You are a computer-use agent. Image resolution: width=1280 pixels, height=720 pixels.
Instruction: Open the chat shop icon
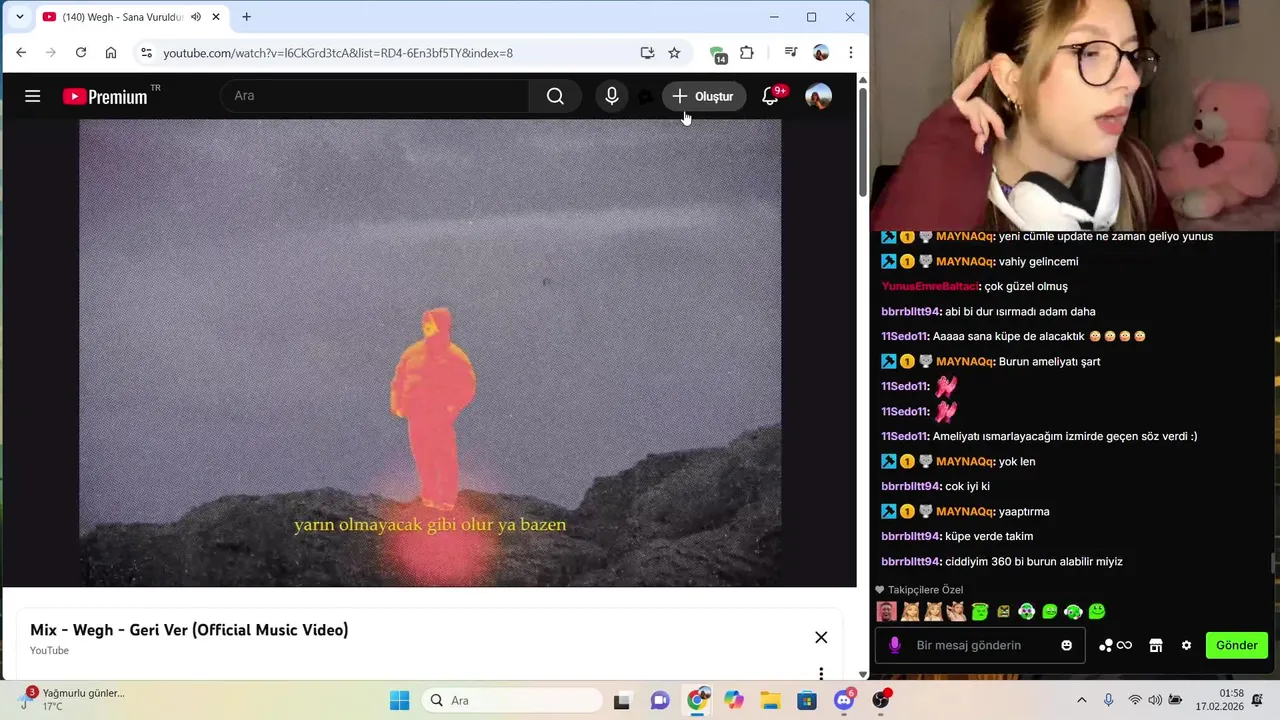pyautogui.click(x=1156, y=645)
